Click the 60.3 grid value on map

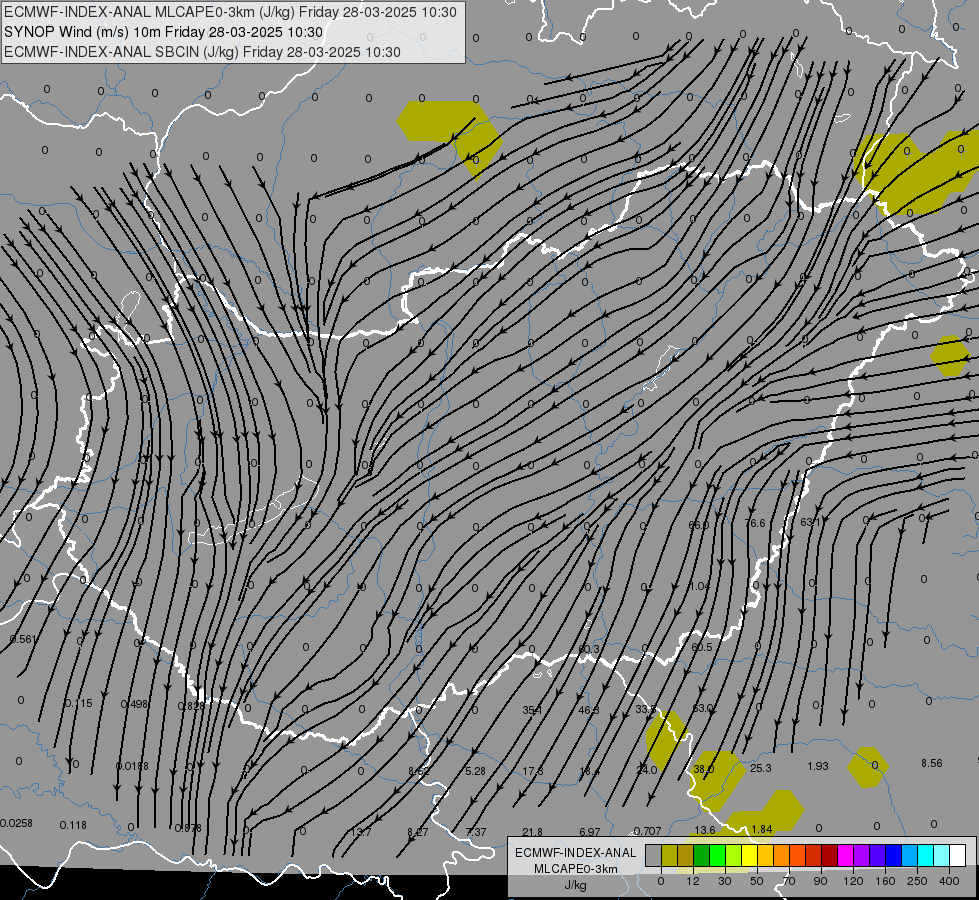tap(589, 650)
